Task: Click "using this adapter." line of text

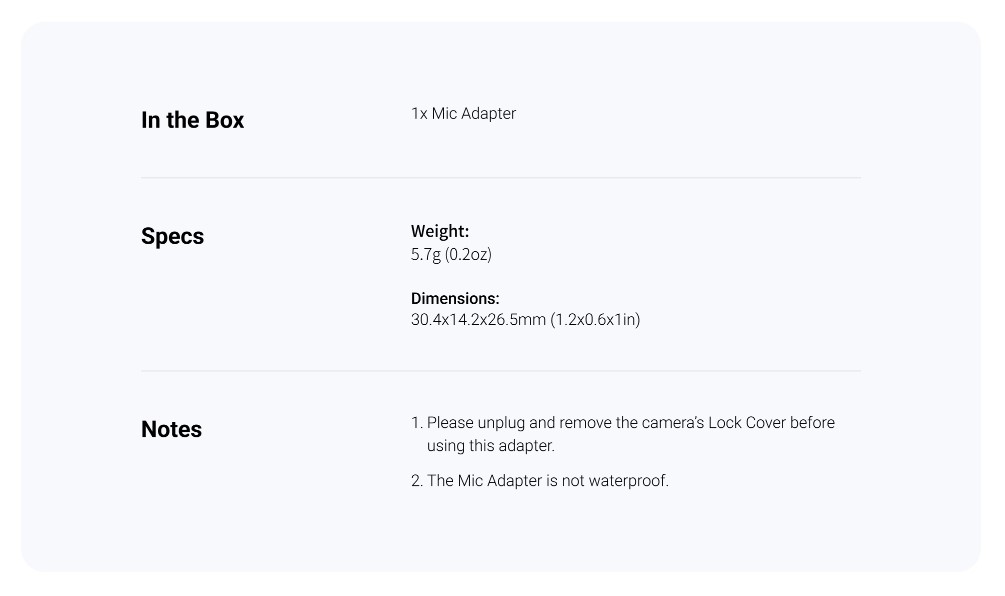Action: pos(490,445)
